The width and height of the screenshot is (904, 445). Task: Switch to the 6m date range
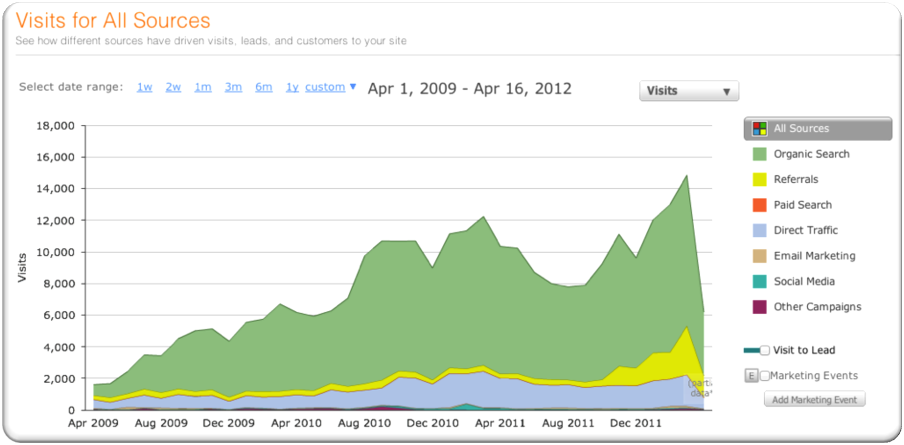(263, 87)
